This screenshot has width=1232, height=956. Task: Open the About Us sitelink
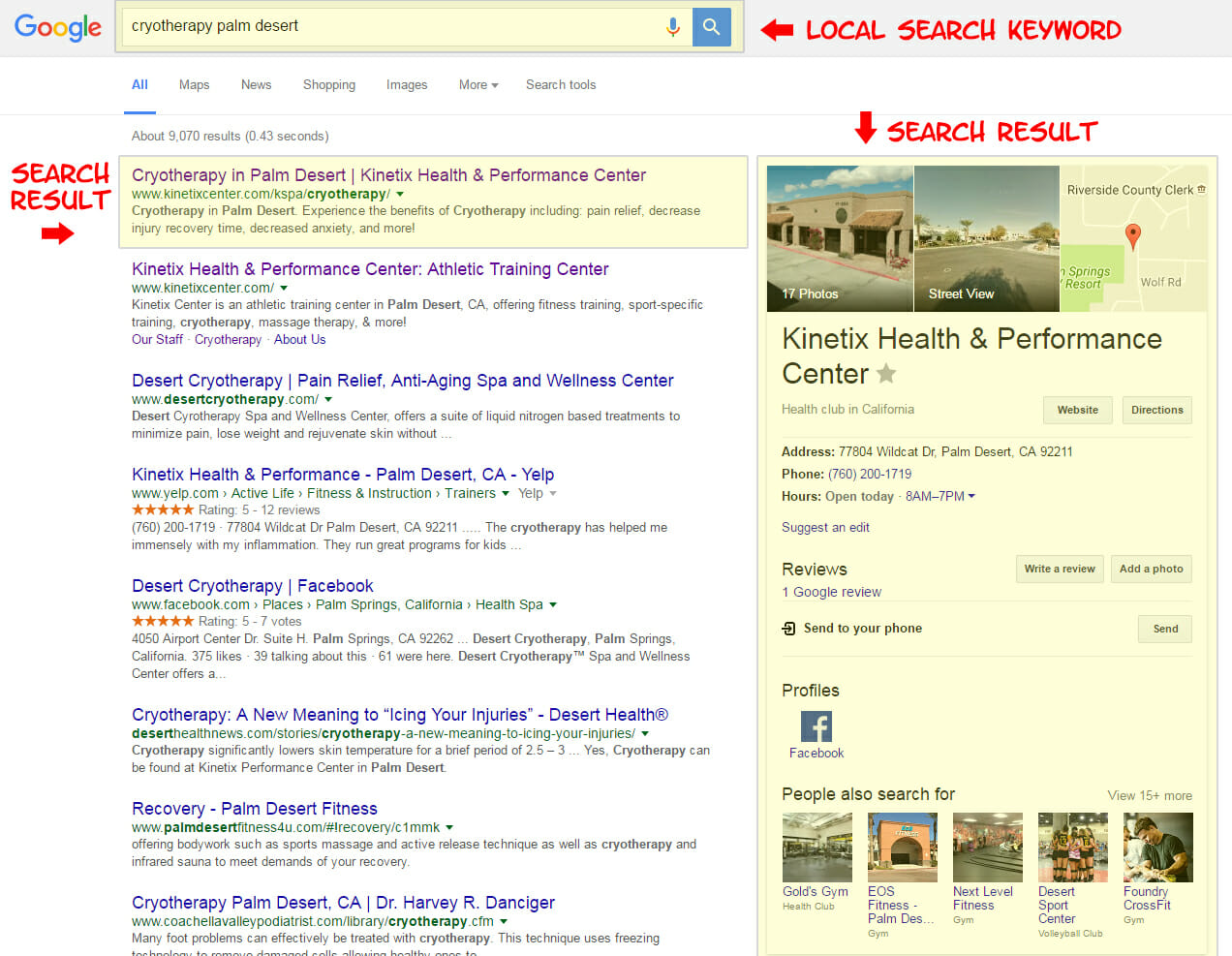point(299,340)
